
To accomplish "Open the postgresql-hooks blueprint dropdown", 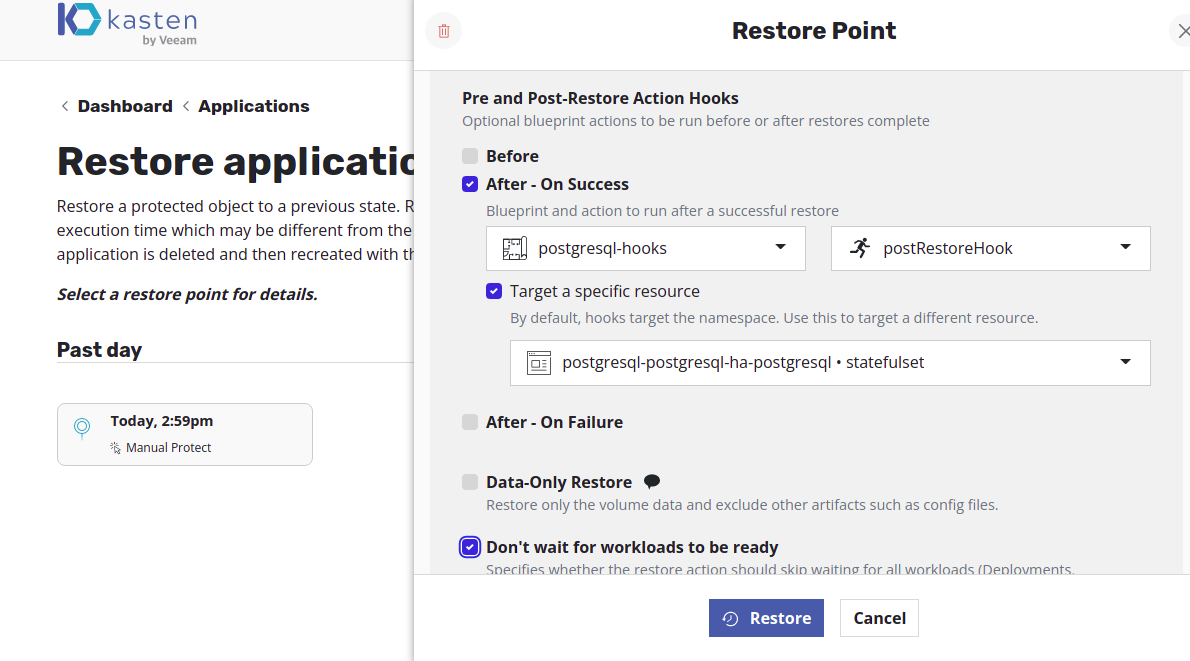I will 780,248.
